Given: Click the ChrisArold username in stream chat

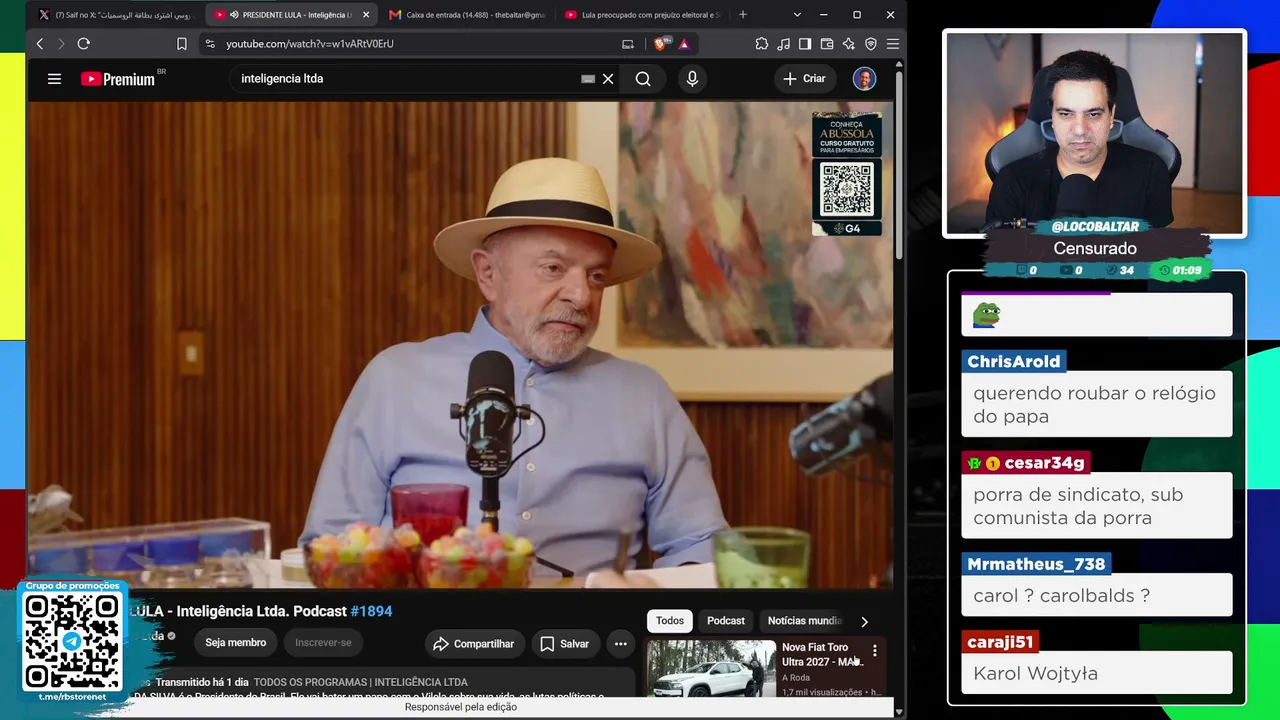Looking at the screenshot, I should 1013,361.
